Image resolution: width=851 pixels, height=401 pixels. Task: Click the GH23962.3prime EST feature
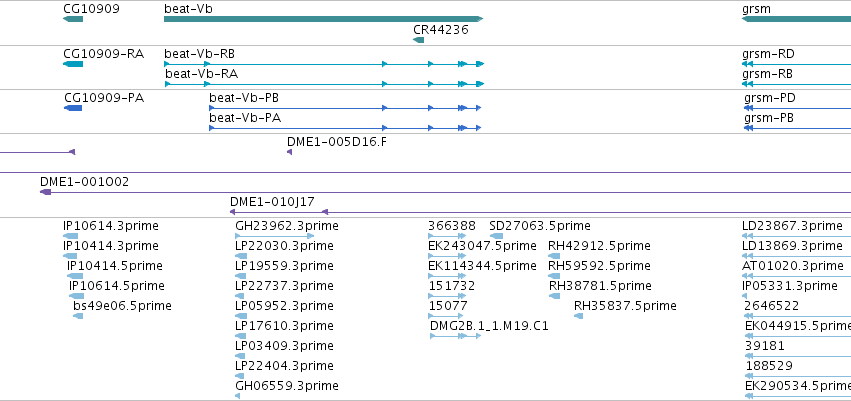click(x=275, y=236)
